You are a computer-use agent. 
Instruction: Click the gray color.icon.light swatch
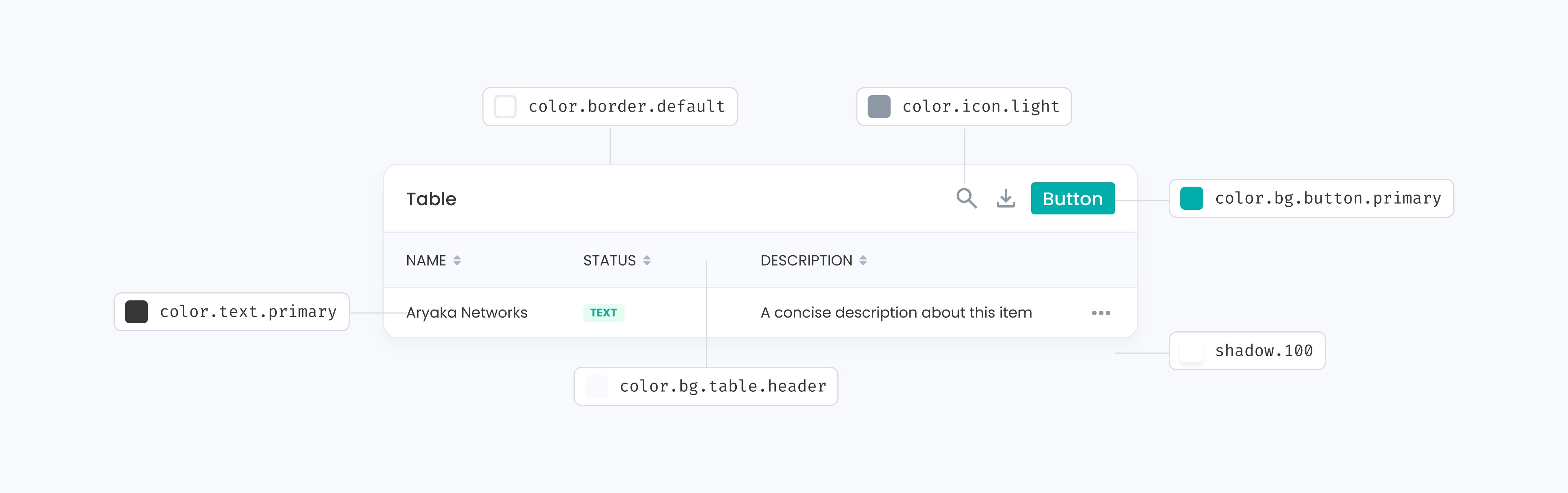[879, 107]
